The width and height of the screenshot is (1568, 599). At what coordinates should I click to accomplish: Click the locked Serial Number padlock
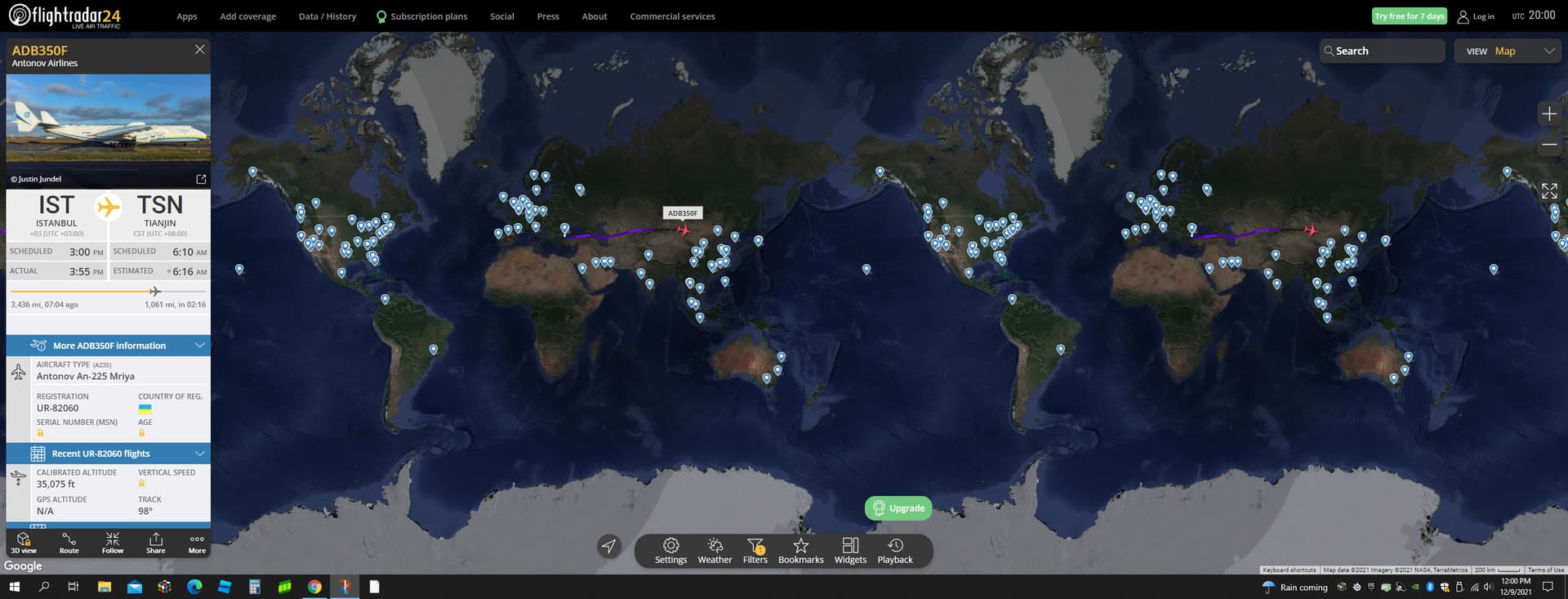[x=40, y=433]
